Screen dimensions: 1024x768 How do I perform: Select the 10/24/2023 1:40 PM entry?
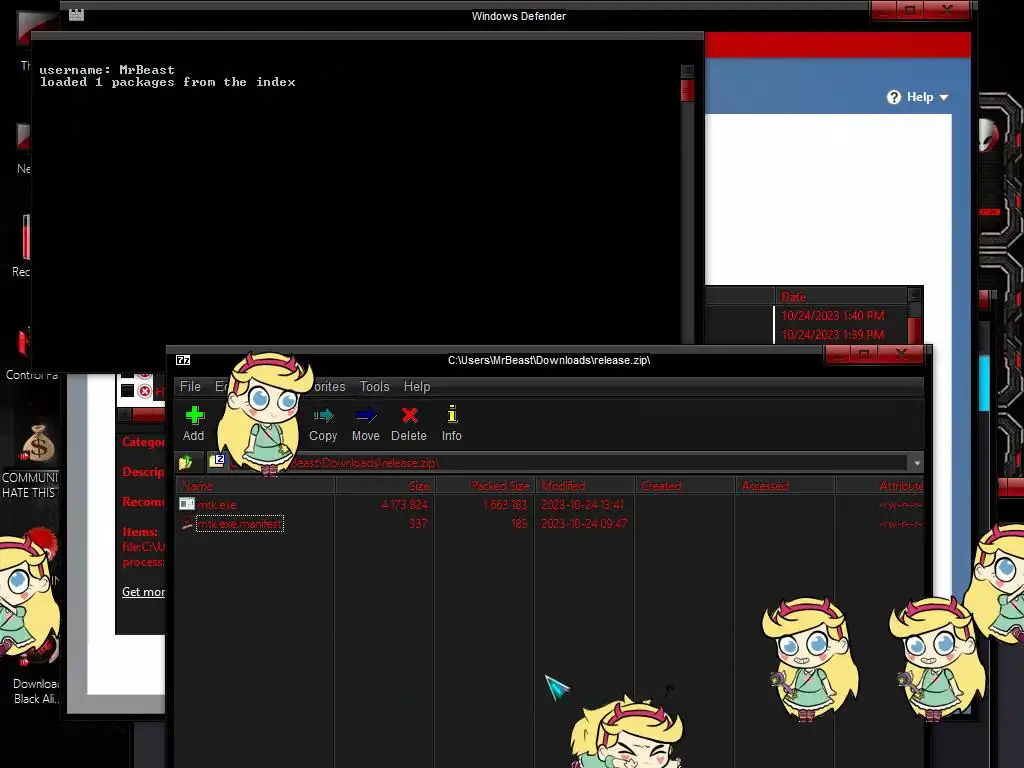[833, 316]
